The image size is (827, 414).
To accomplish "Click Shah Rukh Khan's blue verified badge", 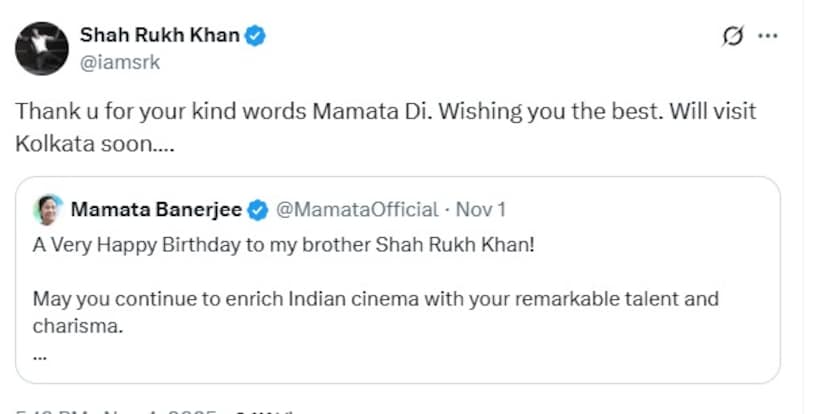I will click(x=256, y=37).
